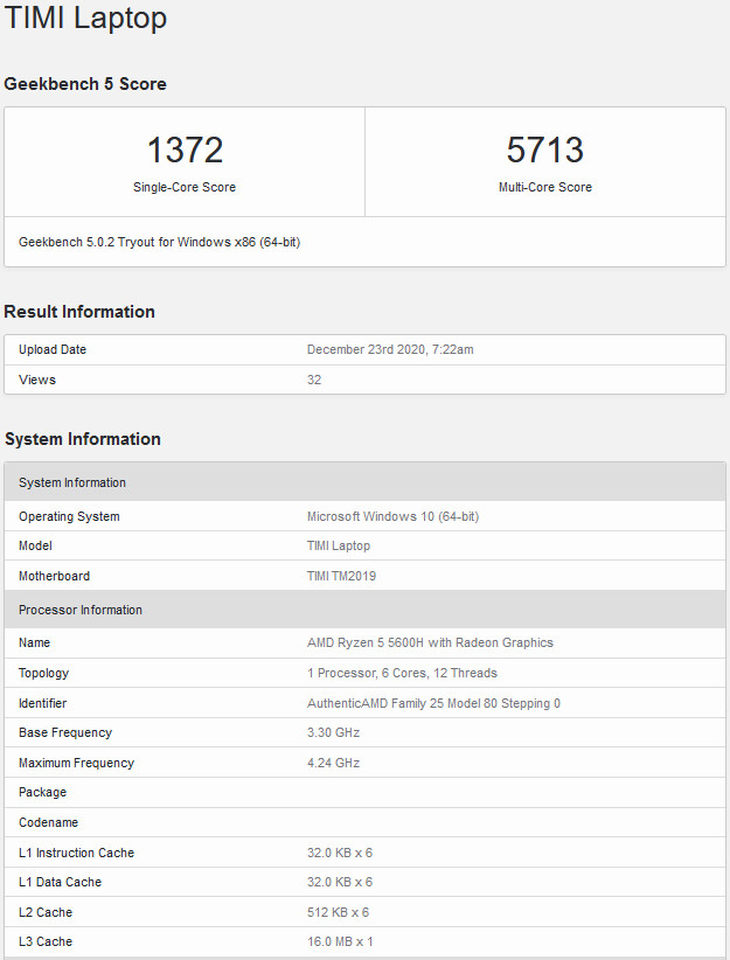This screenshot has width=730, height=960.
Task: Click the 'Base Frequency' row label
Action: (x=65, y=733)
